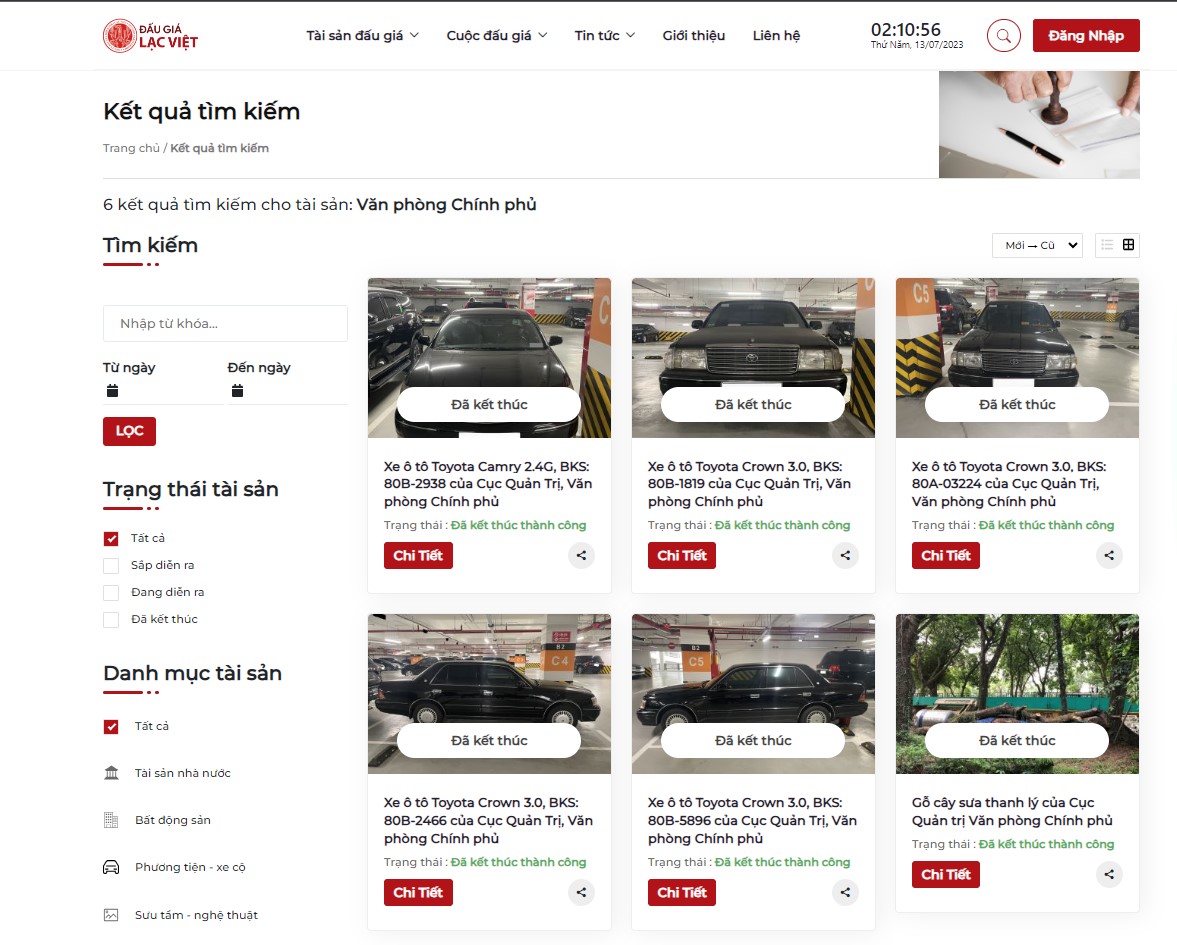1177x945 pixels.
Task: Expand the Tài sản đấu giá menu
Action: (x=363, y=35)
